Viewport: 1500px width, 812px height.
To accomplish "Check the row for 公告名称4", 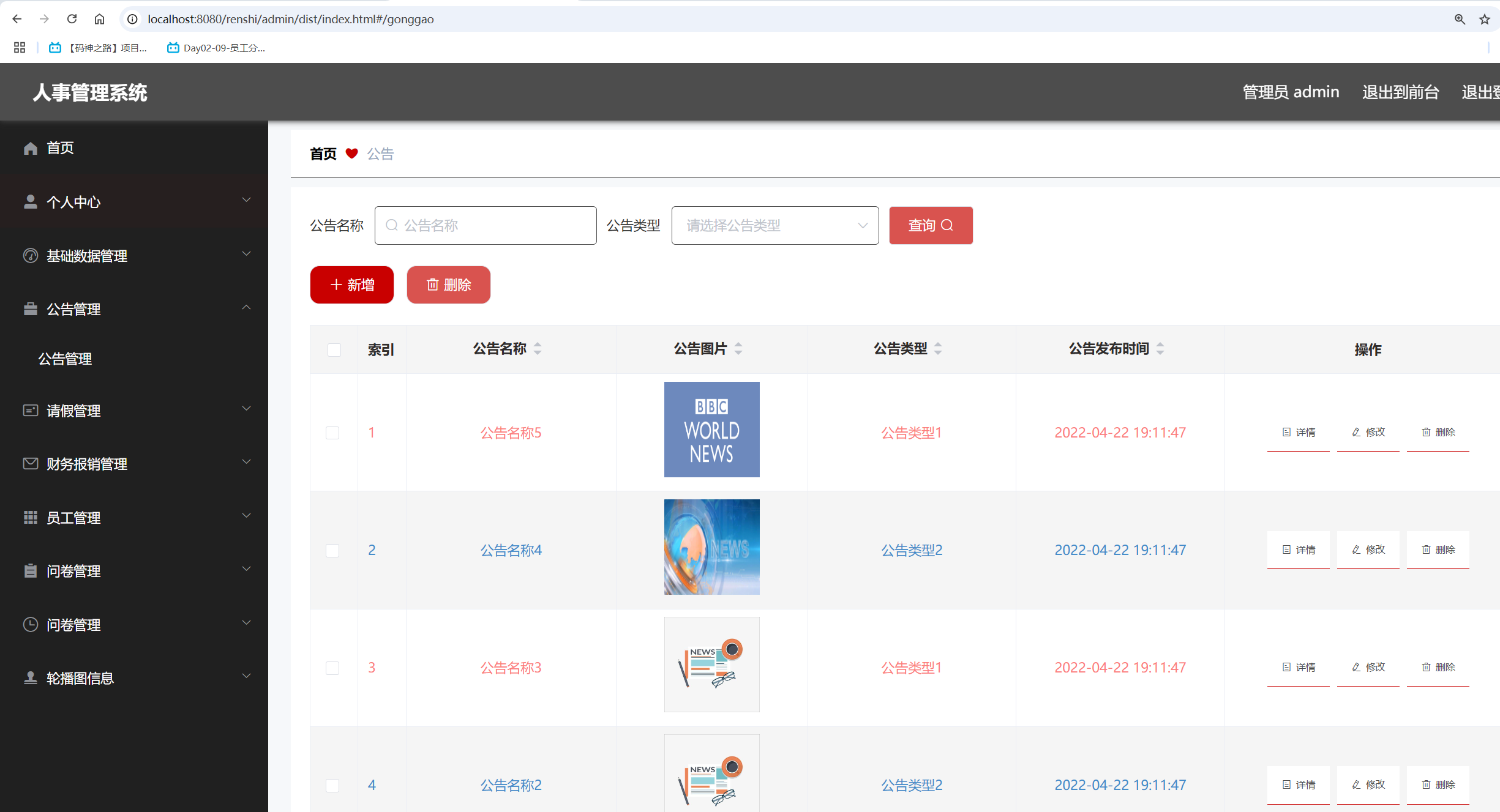I will coord(332,551).
